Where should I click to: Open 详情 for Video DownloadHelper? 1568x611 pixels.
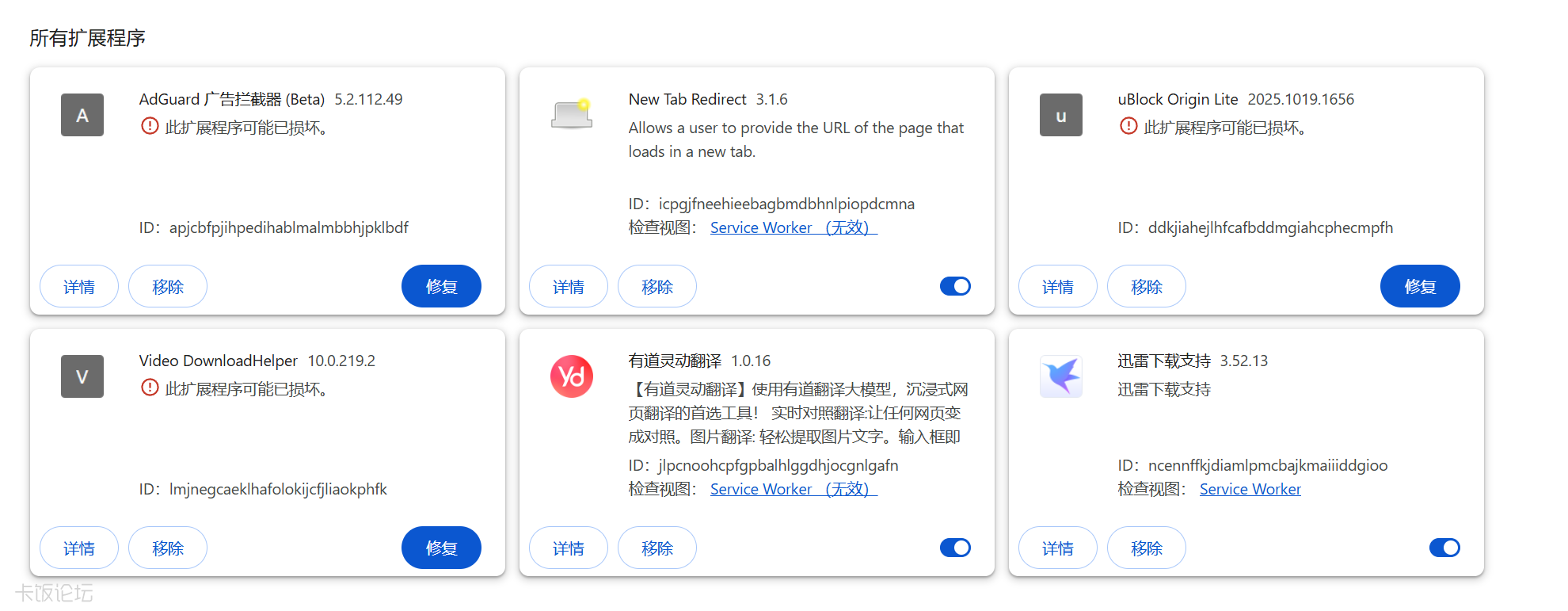pyautogui.click(x=79, y=548)
